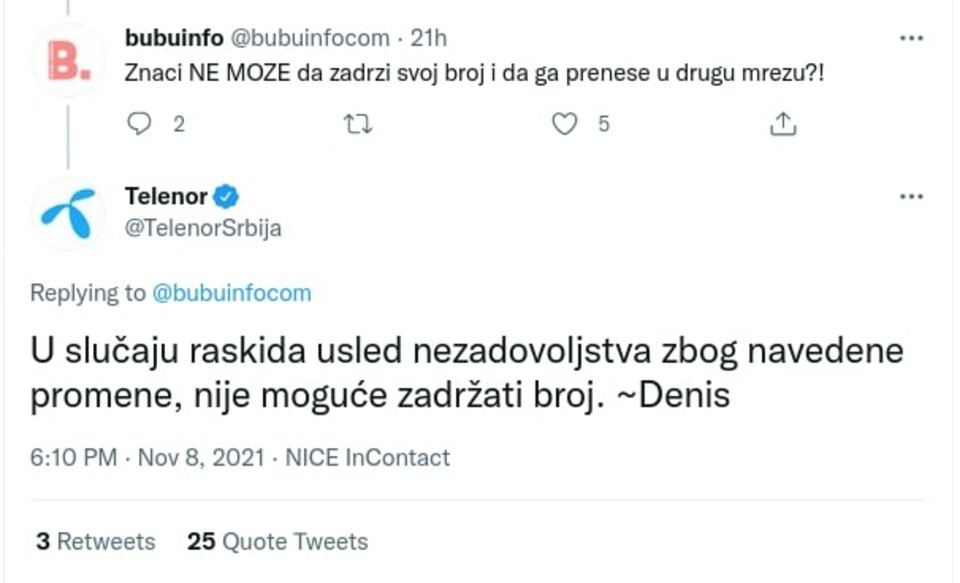This screenshot has height=583, width=960.
Task: Open the more options menu on Telenor's reply
Action: (x=912, y=197)
